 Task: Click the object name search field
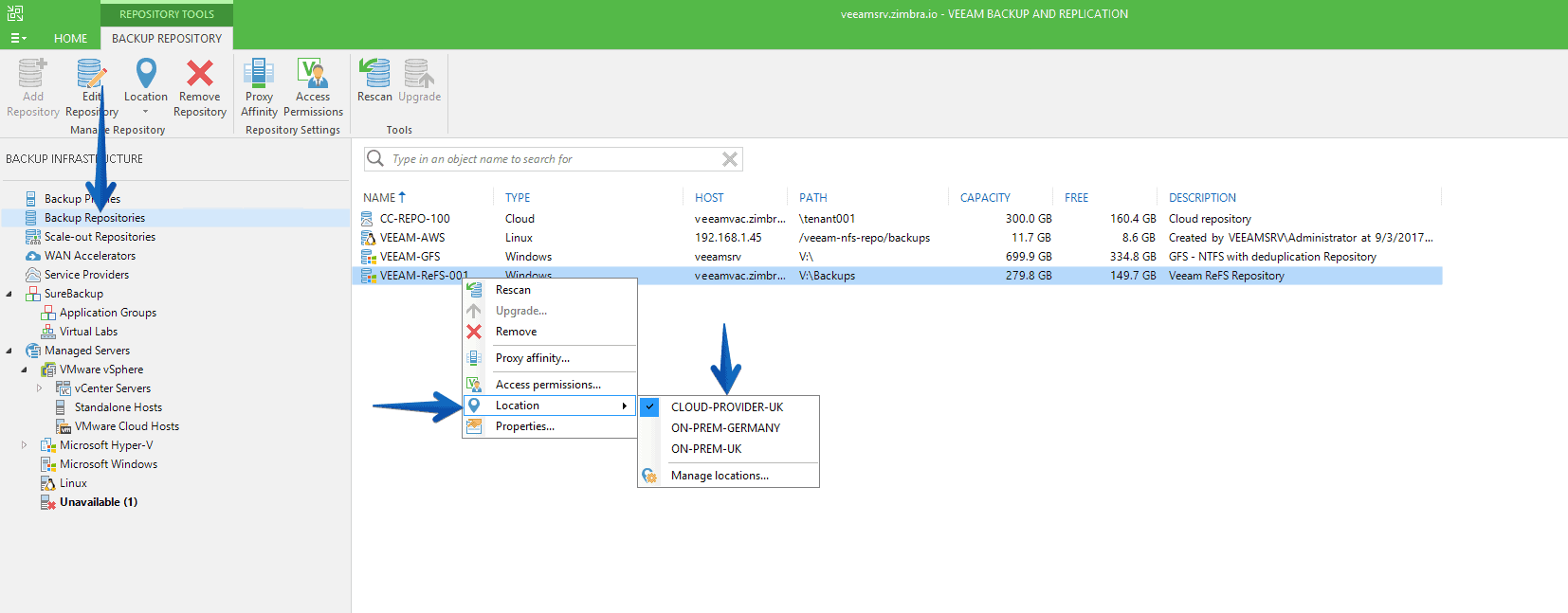click(x=553, y=159)
